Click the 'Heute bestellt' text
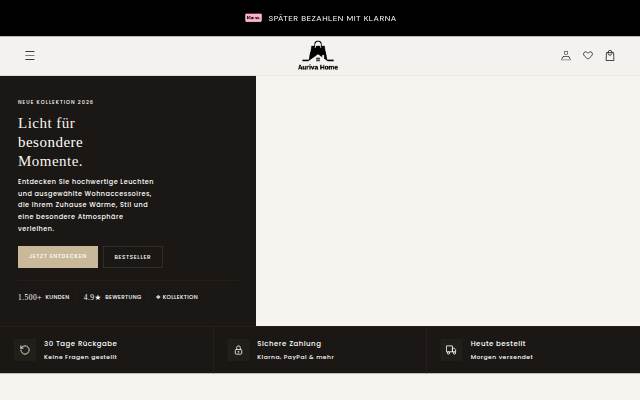The height and width of the screenshot is (400, 640). [498, 344]
